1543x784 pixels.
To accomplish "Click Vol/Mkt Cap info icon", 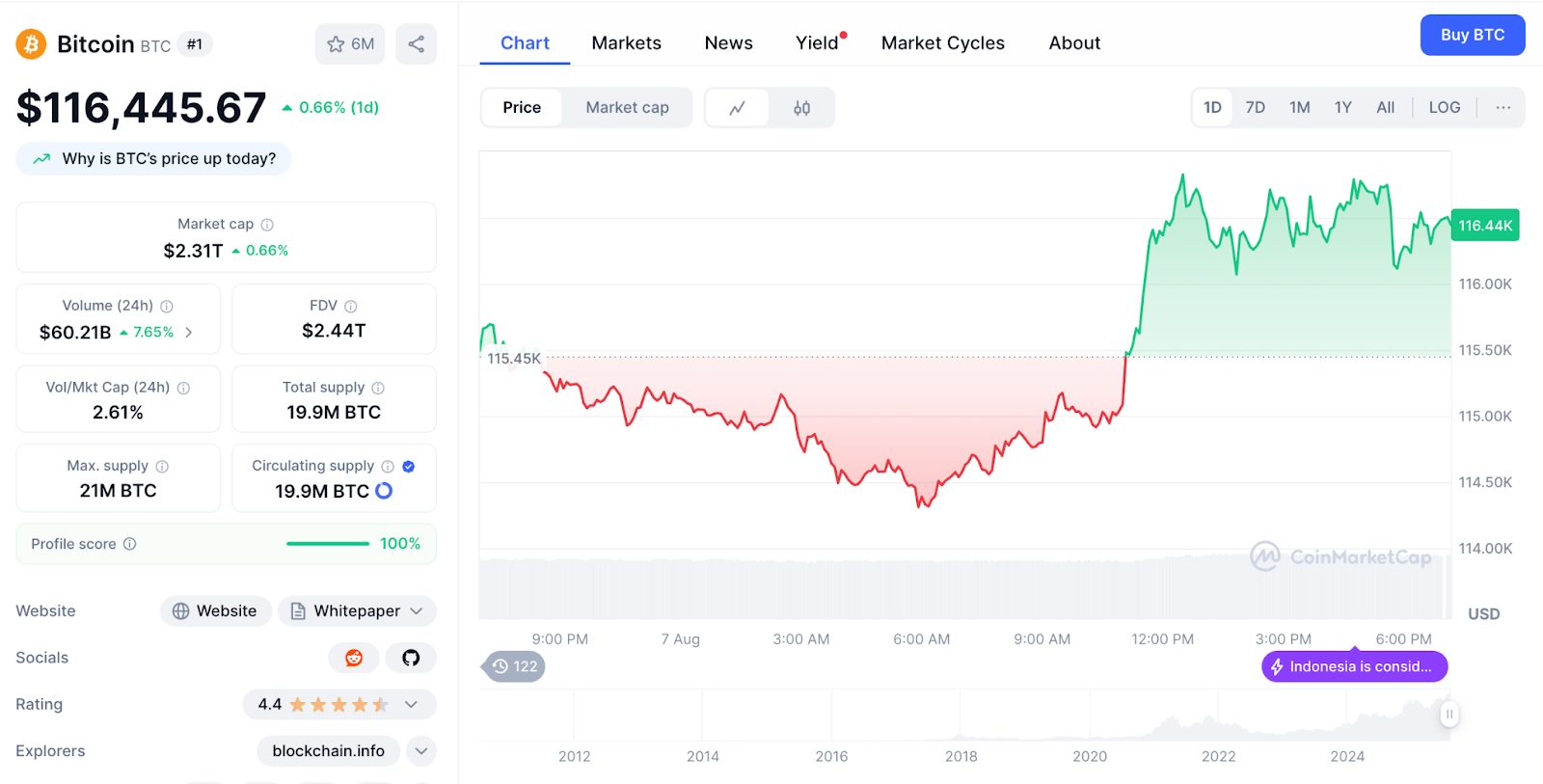I will 183,388.
